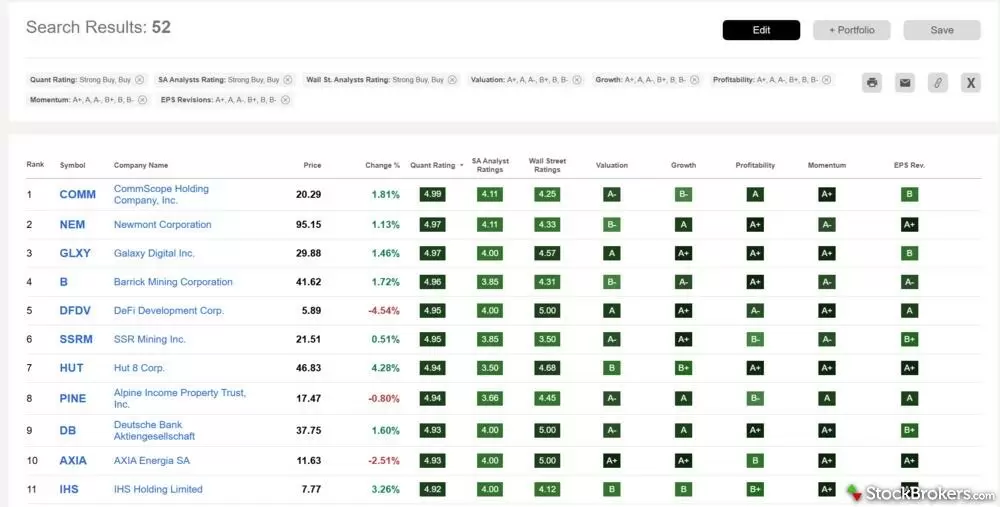This screenshot has width=1000, height=507.
Task: Open the SSRM ticker symbol
Action: [76, 339]
